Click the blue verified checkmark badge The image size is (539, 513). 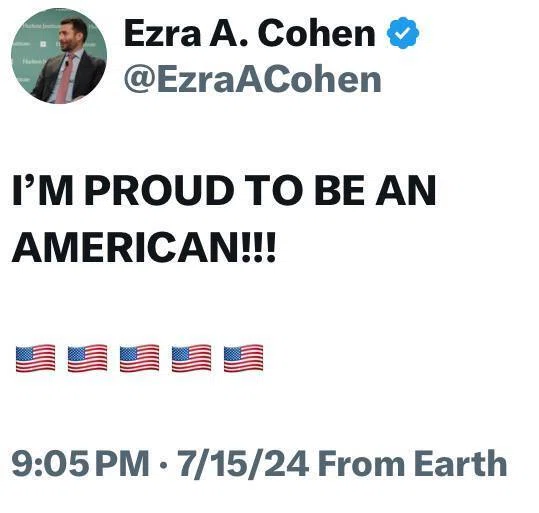click(x=403, y=33)
